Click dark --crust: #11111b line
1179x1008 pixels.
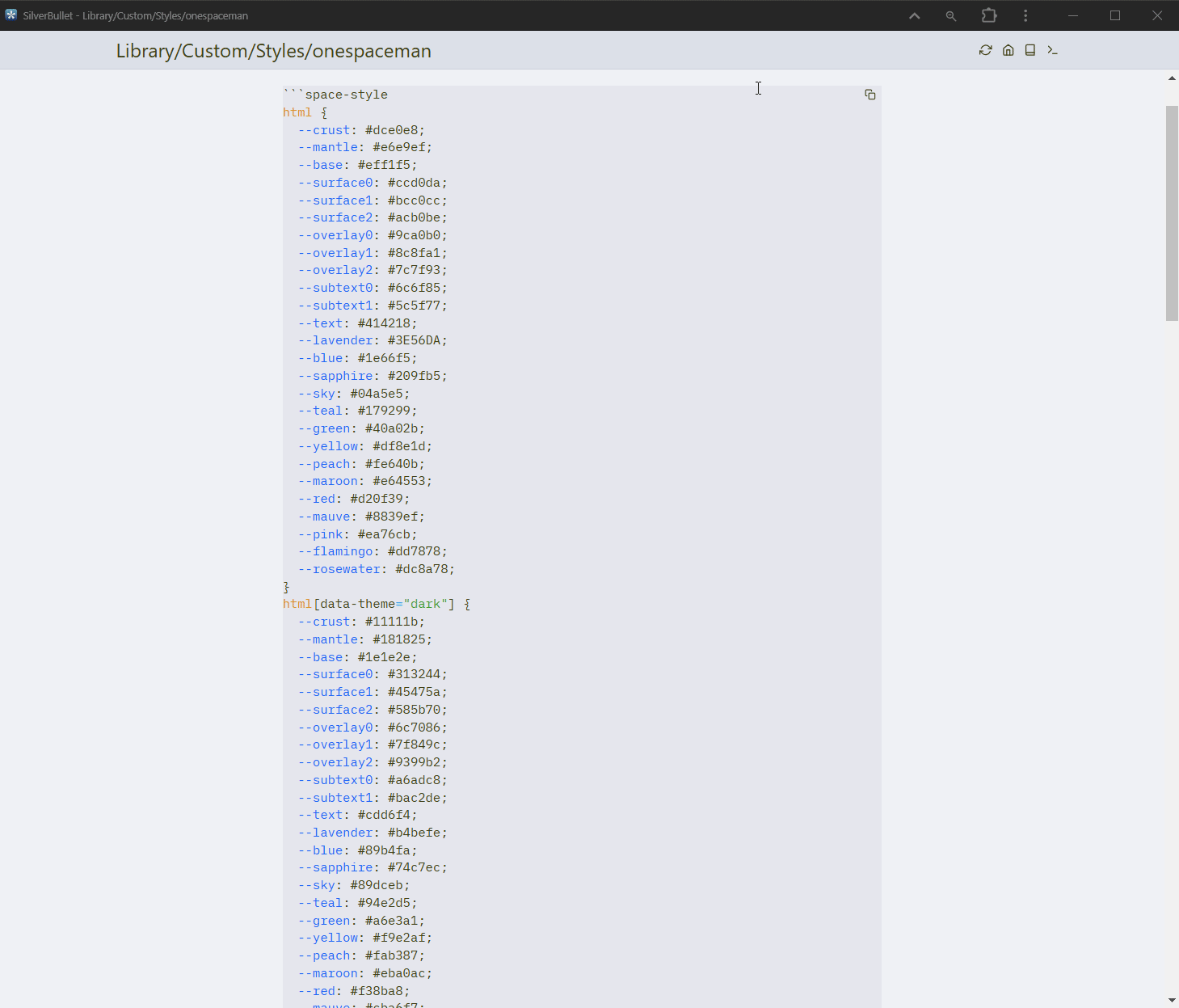coord(361,622)
